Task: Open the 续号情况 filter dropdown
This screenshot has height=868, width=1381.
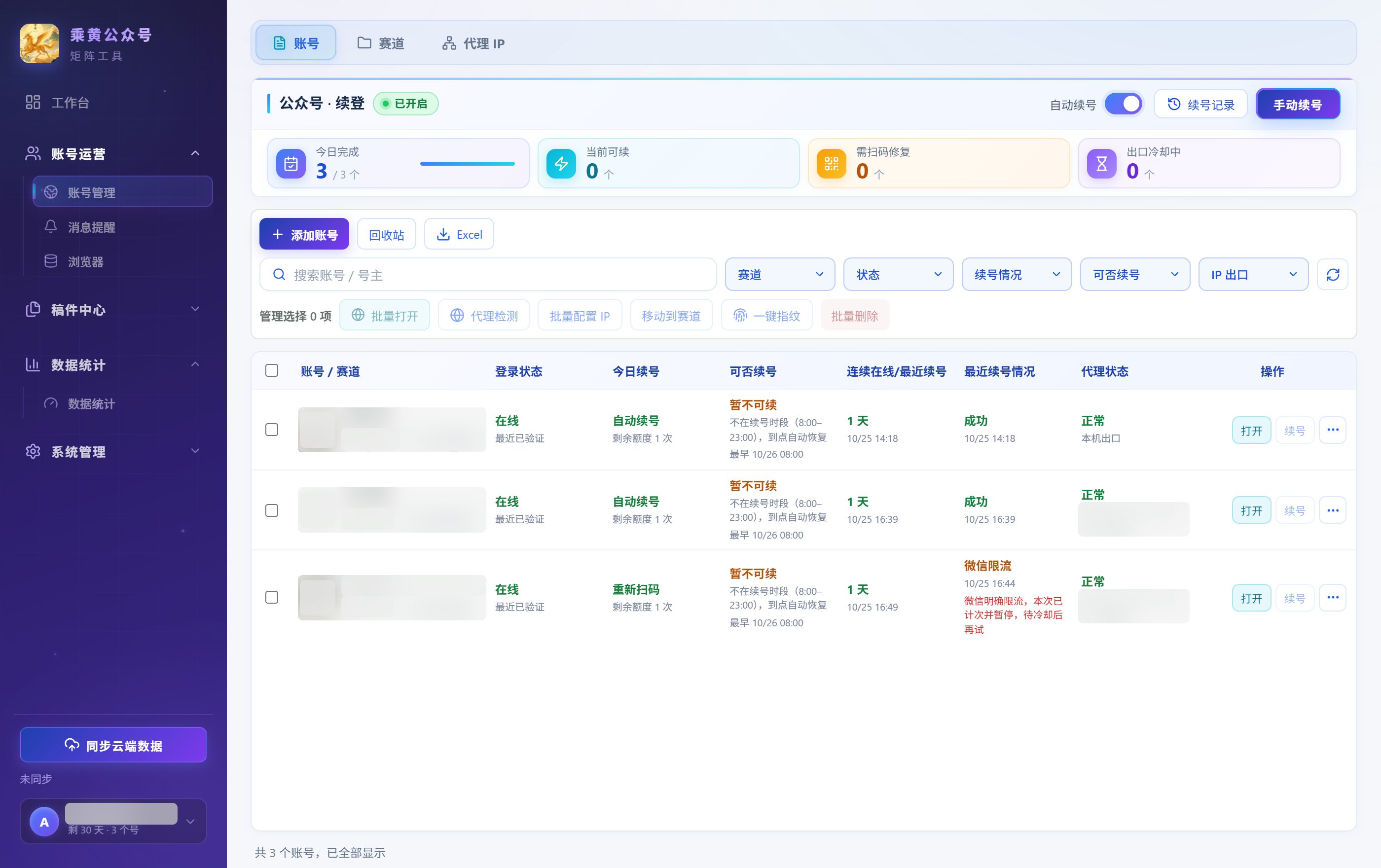Action: [1017, 275]
